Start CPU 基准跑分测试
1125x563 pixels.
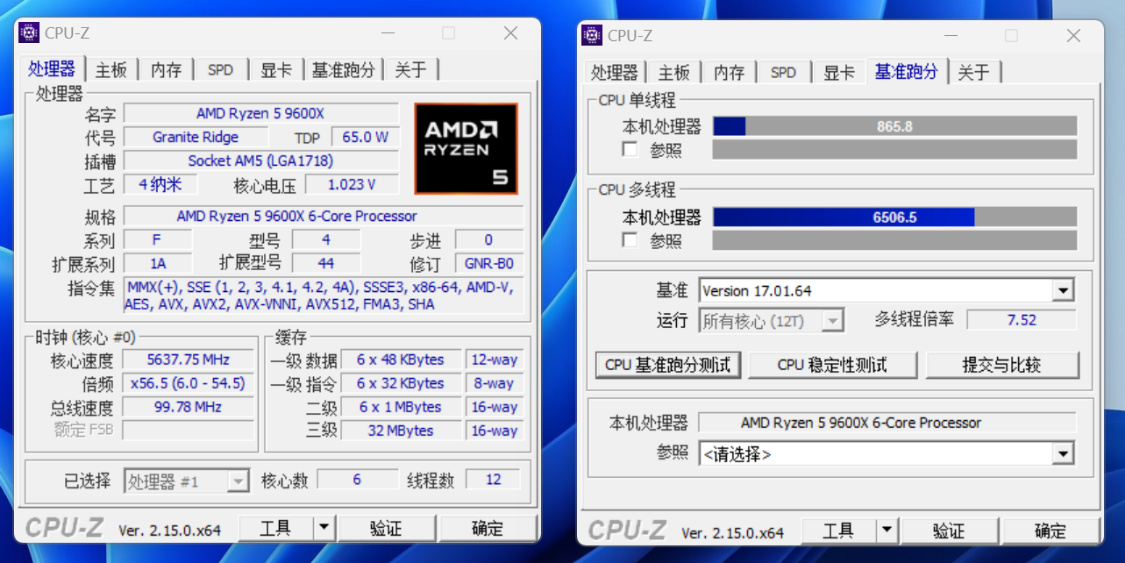[x=668, y=364]
